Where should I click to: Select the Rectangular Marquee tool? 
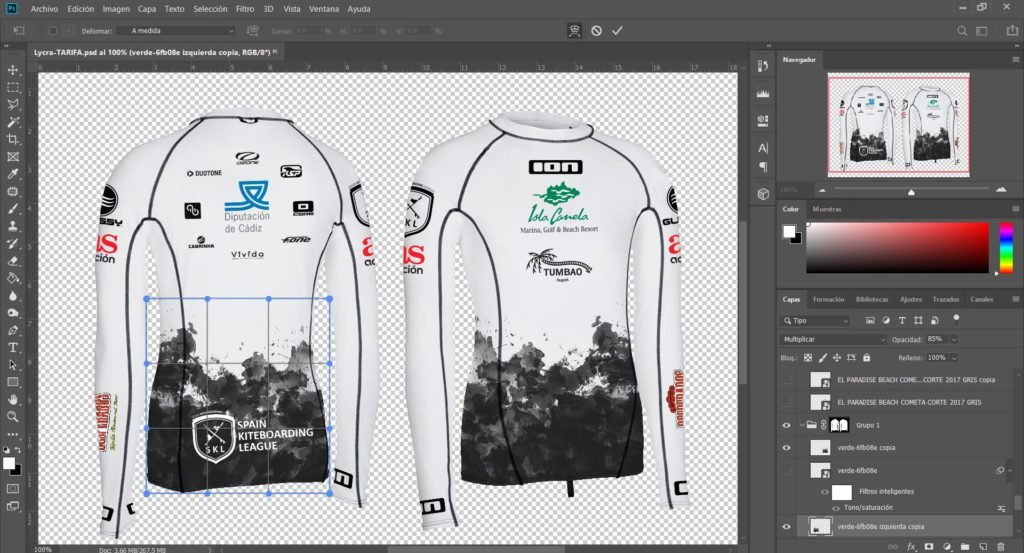(12, 87)
